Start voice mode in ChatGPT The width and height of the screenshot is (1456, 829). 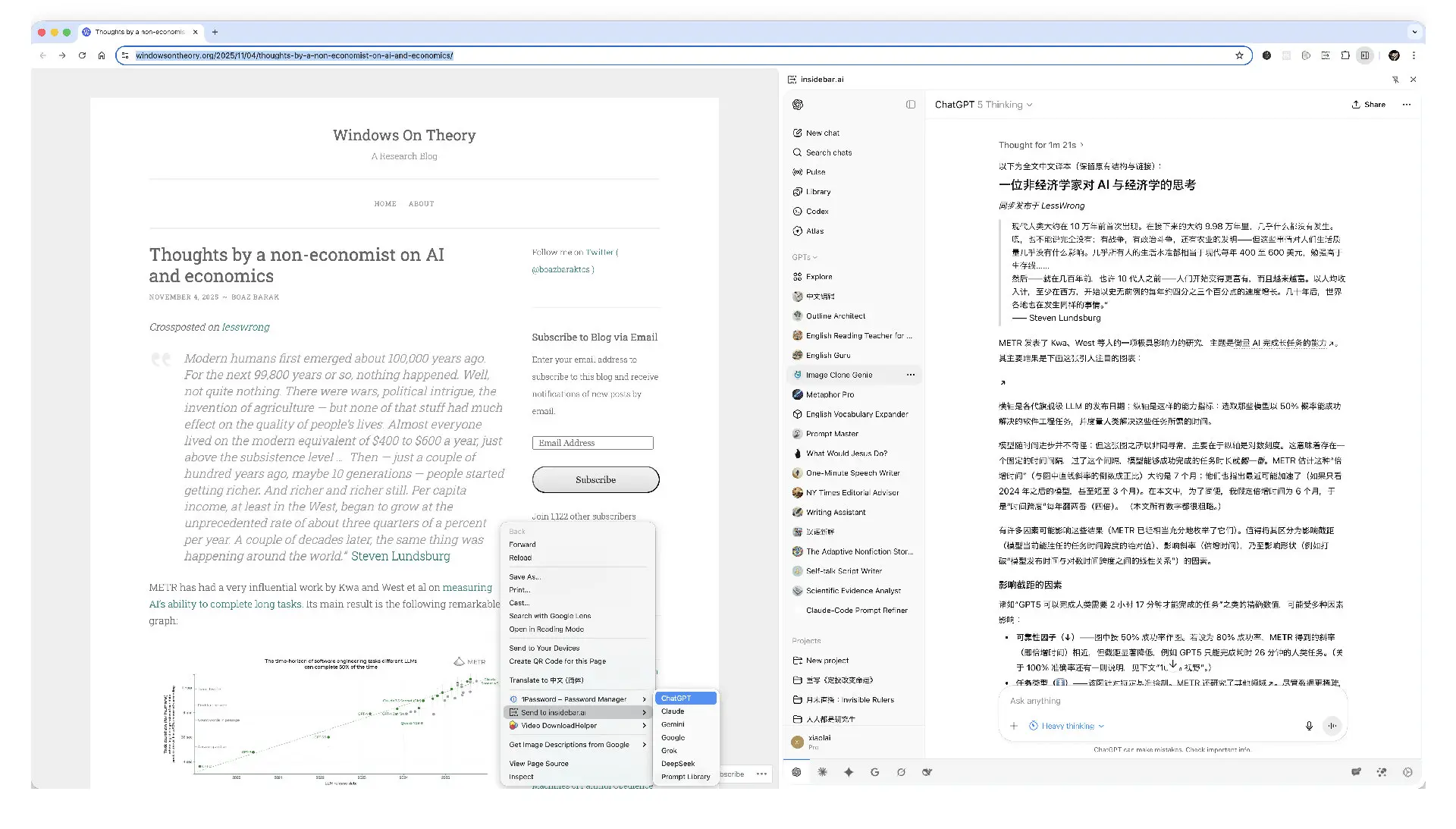point(1332,726)
